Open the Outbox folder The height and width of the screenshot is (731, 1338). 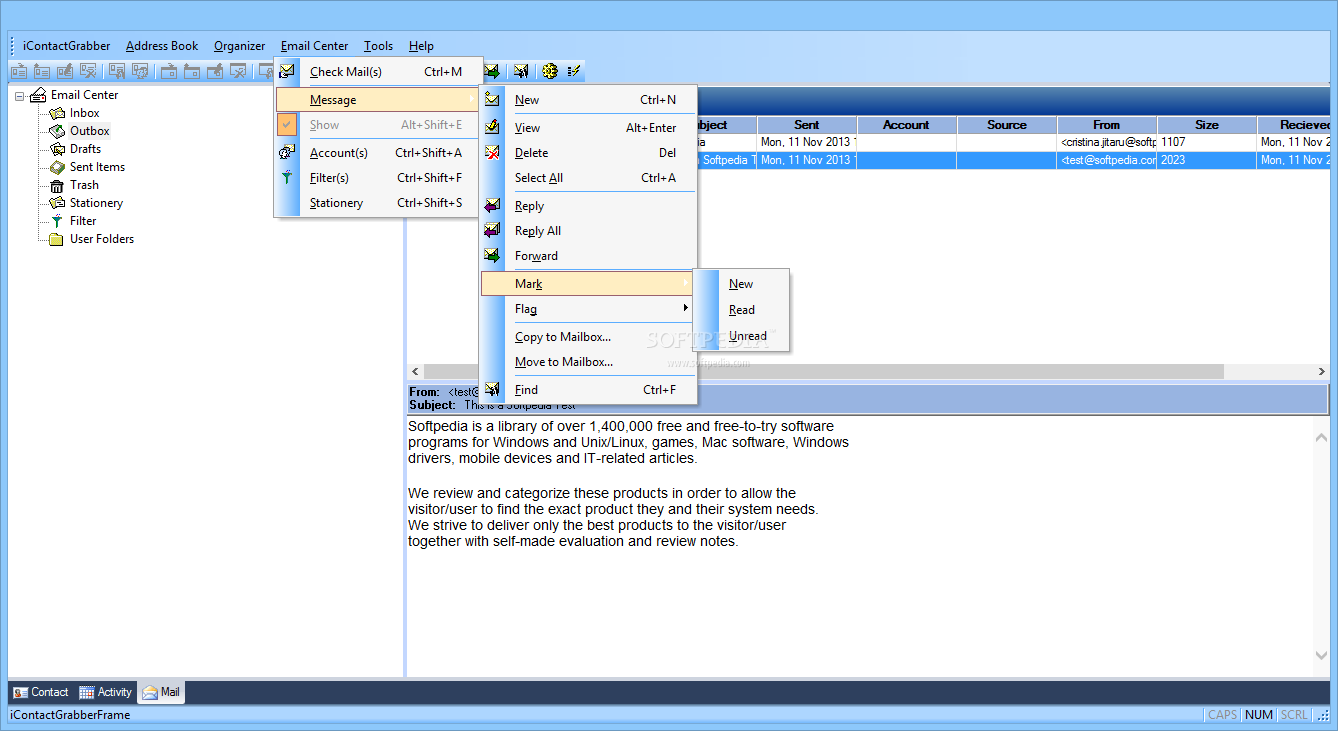[x=89, y=131]
